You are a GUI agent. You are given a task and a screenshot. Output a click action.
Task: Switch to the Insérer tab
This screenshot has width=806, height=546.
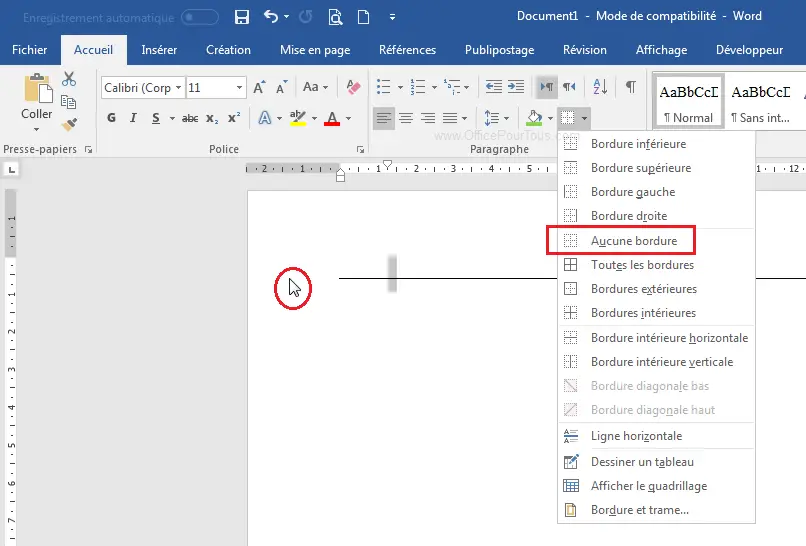click(159, 50)
